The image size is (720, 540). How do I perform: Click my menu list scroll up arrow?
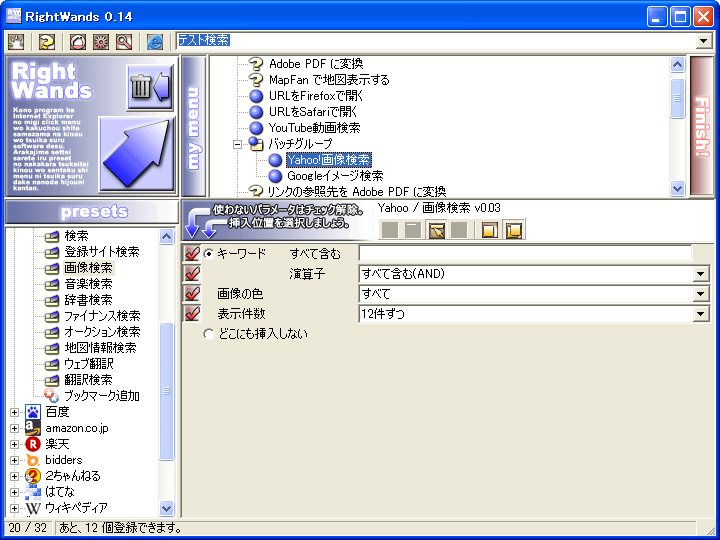[x=677, y=65]
